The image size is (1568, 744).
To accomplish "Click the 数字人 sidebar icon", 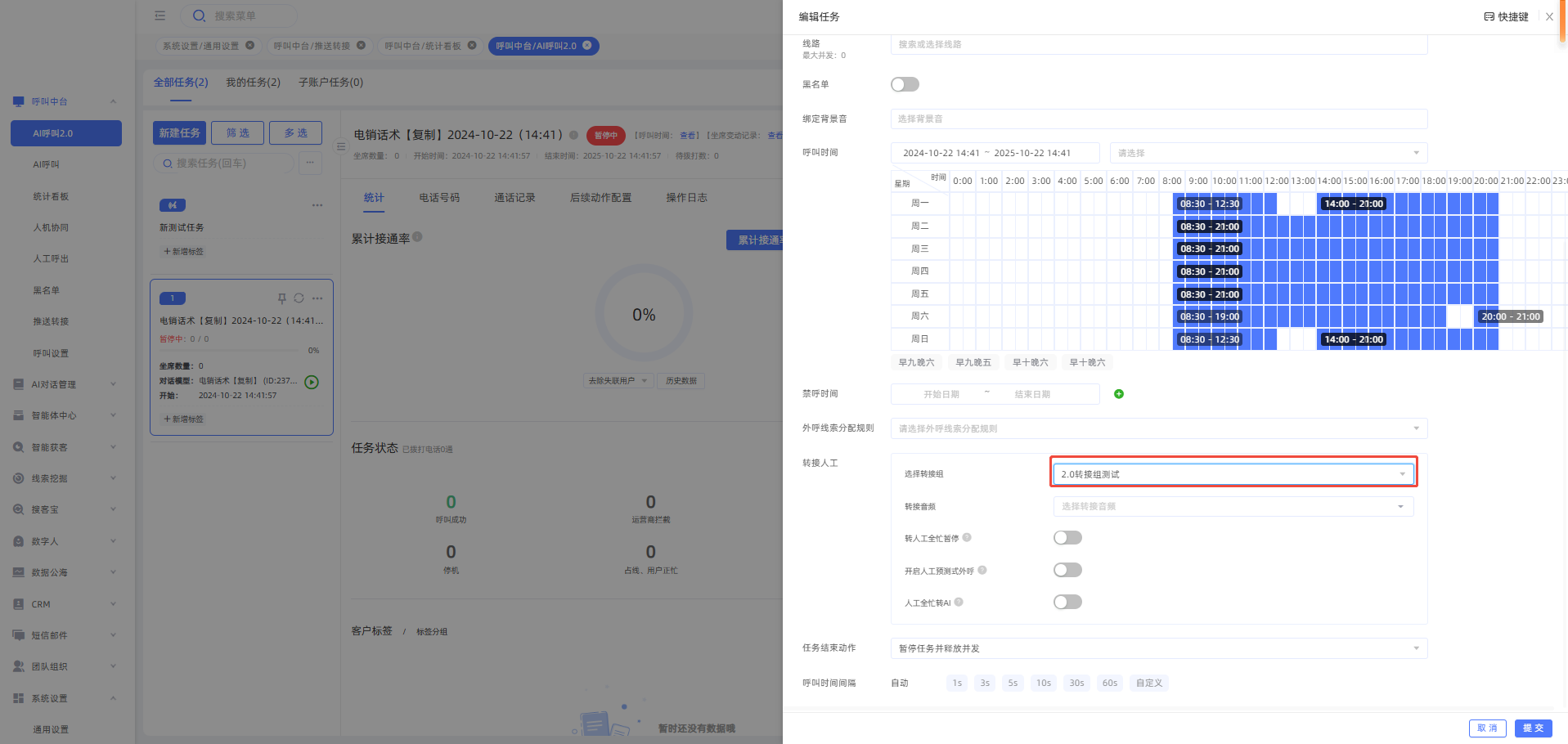I will click(18, 541).
